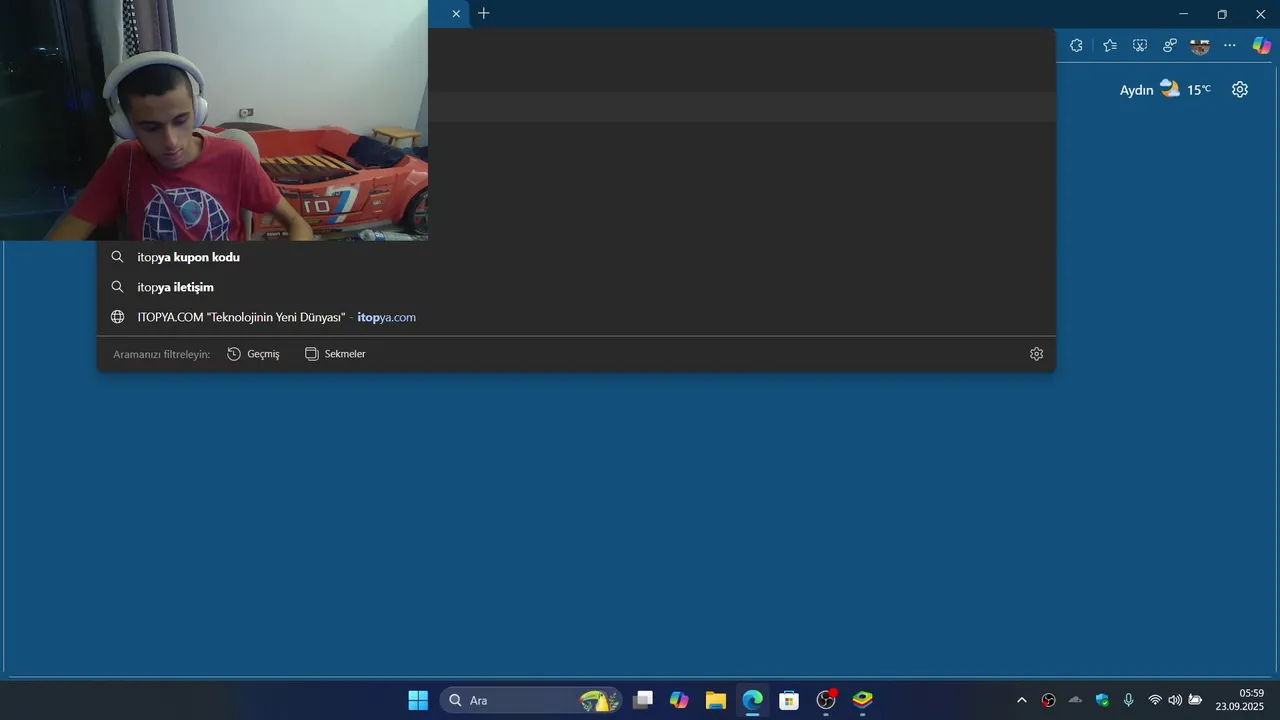Open the volume speaker control
Viewport: 1280px width, 720px height.
pos(1175,700)
